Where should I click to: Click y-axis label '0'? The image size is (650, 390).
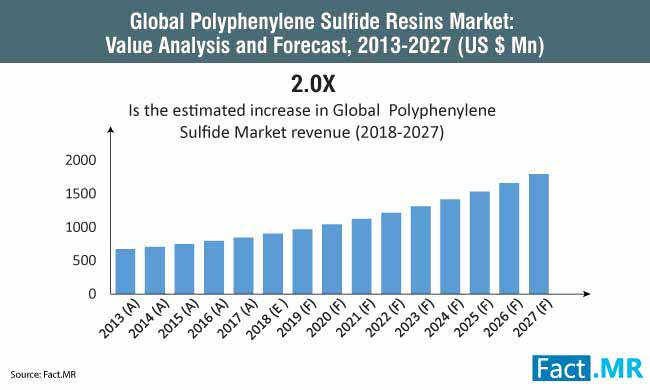(92, 294)
